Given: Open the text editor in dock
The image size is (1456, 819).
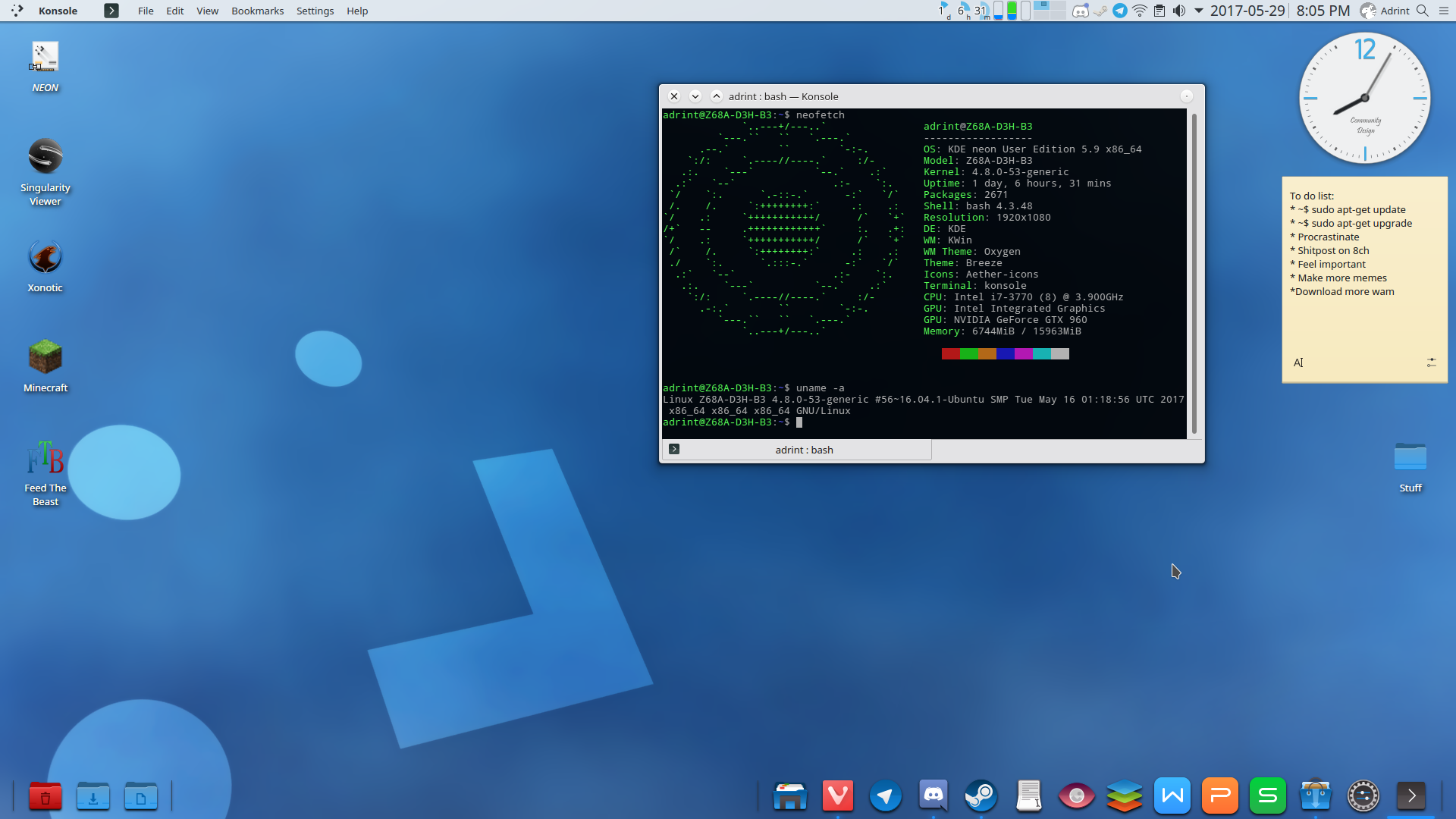Looking at the screenshot, I should pos(1028,796).
